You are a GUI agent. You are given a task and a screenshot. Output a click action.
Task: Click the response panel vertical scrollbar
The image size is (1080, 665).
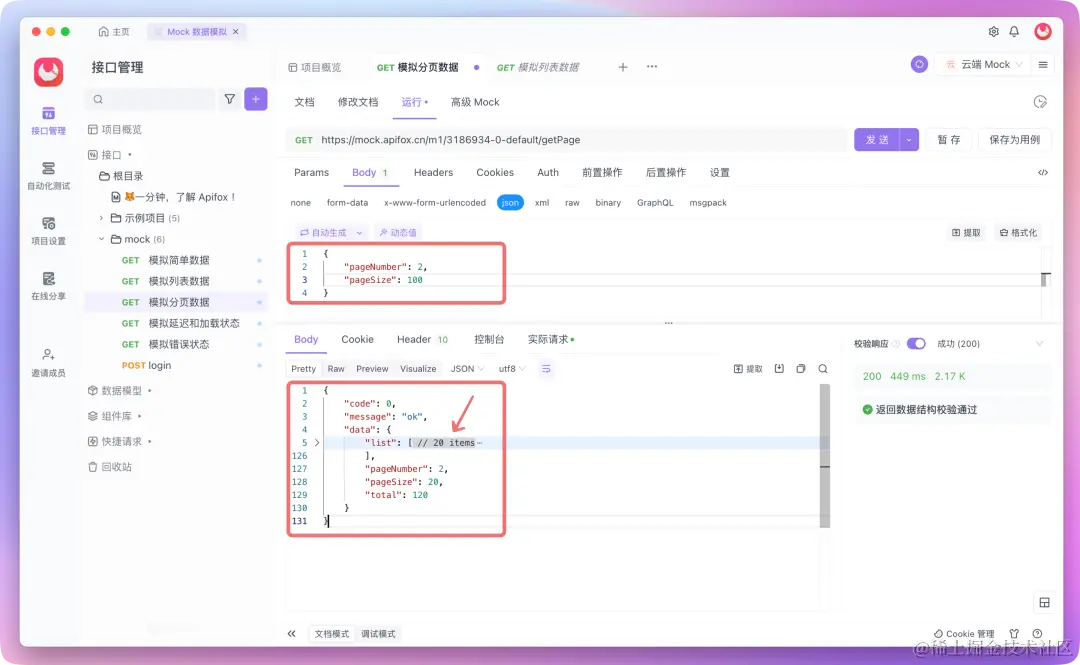824,456
